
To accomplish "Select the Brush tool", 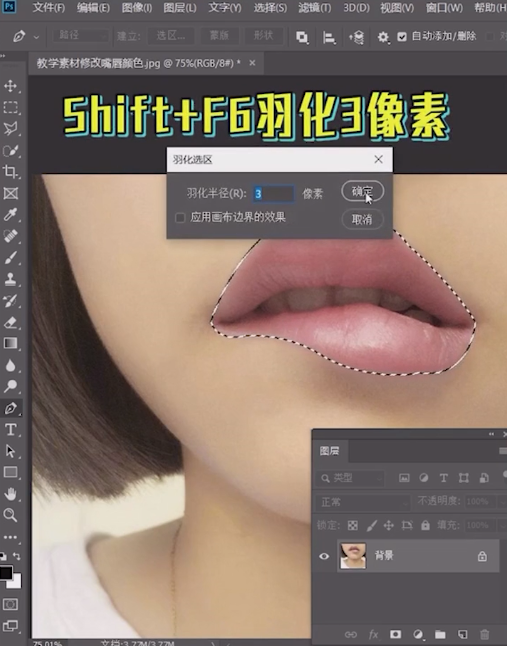I will 11,258.
